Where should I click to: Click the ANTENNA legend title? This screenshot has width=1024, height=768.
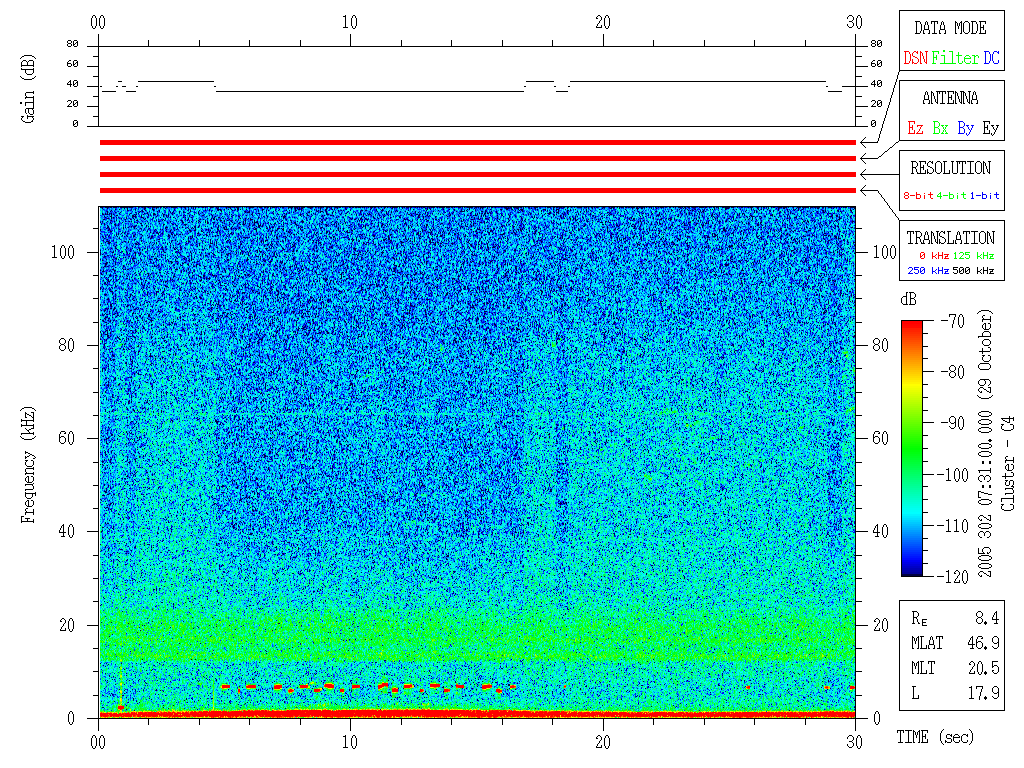pos(950,98)
